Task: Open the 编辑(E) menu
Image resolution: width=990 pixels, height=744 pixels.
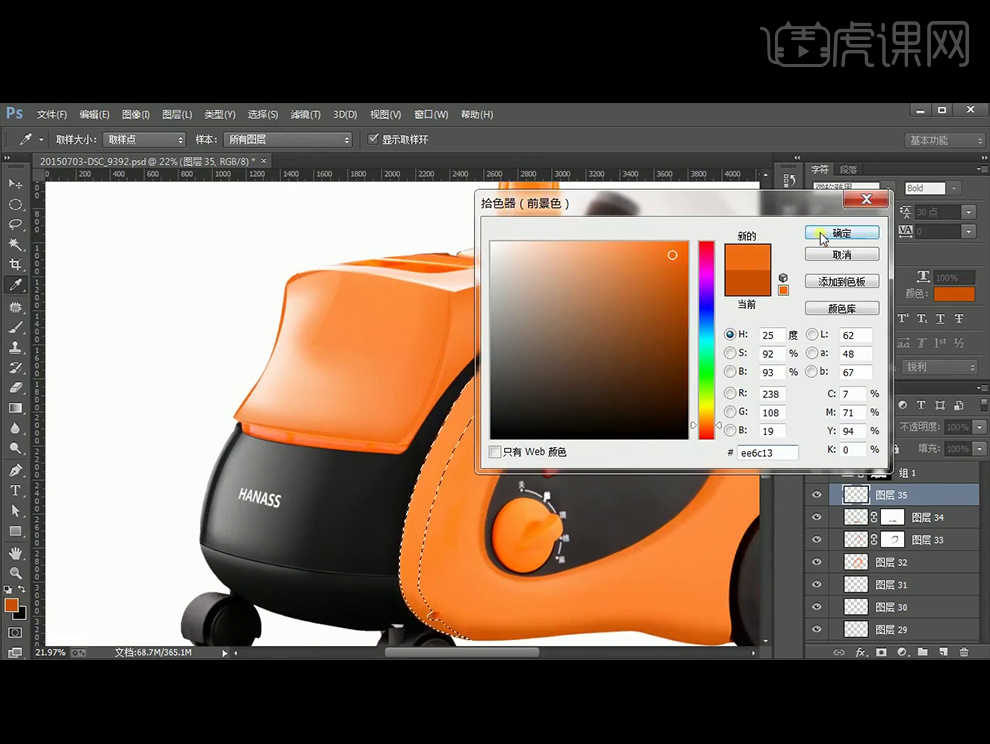Action: tap(94, 114)
